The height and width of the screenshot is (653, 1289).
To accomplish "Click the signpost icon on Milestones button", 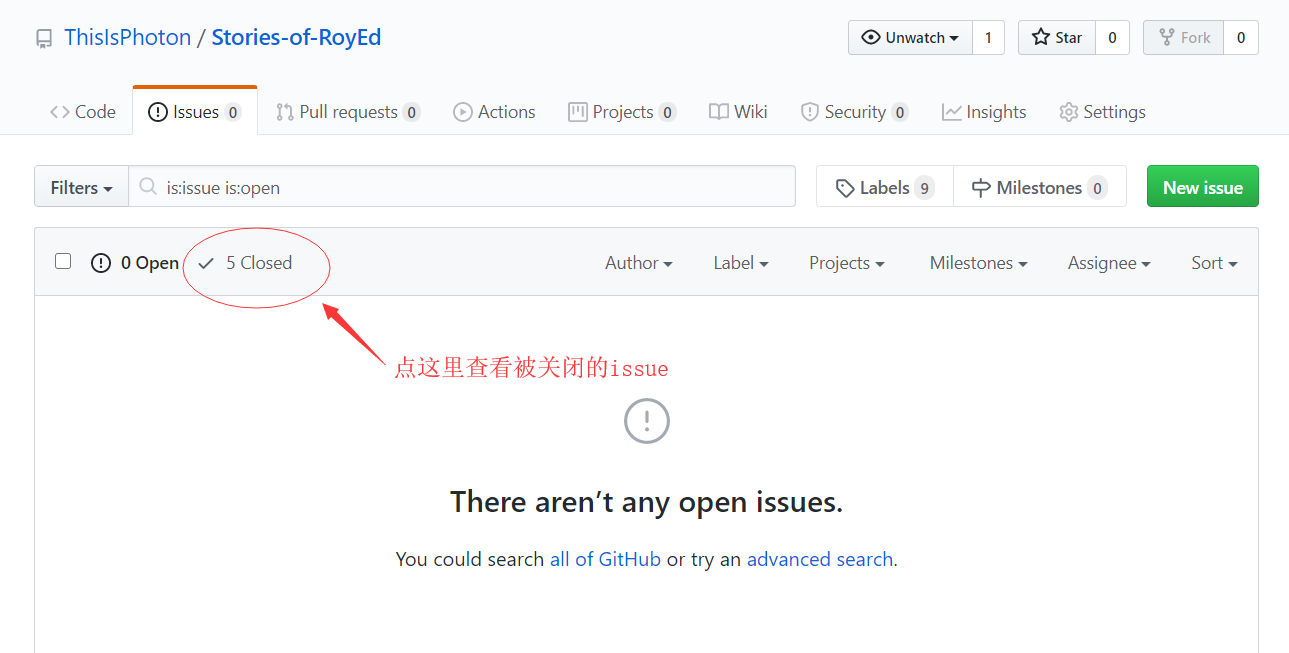I will coord(981,188).
